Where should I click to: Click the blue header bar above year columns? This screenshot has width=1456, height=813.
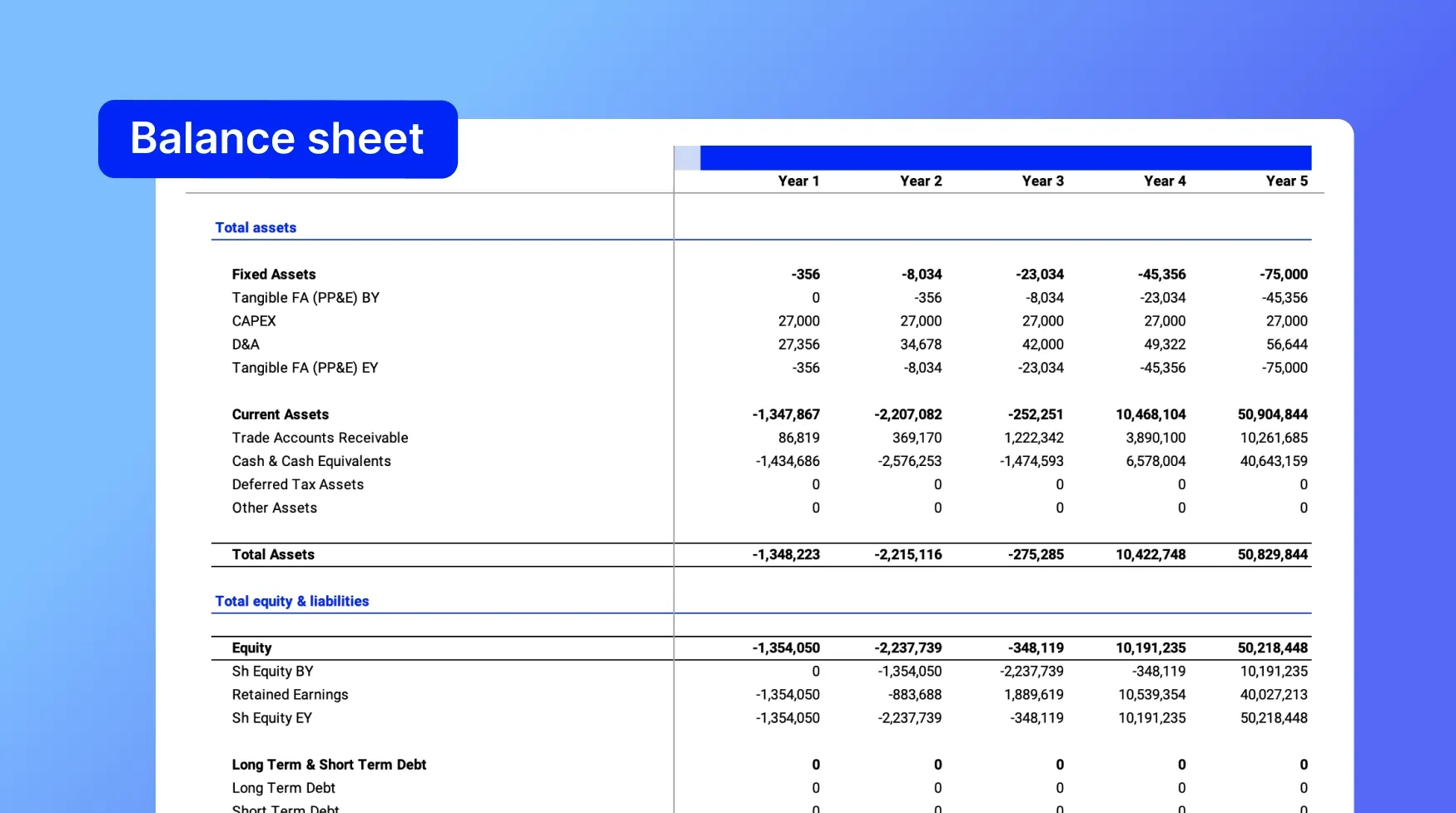[x=1005, y=158]
